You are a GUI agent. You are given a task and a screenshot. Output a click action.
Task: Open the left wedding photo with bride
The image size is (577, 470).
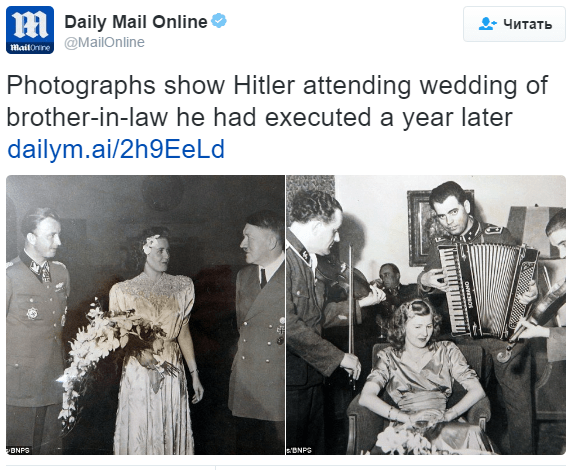(x=145, y=315)
